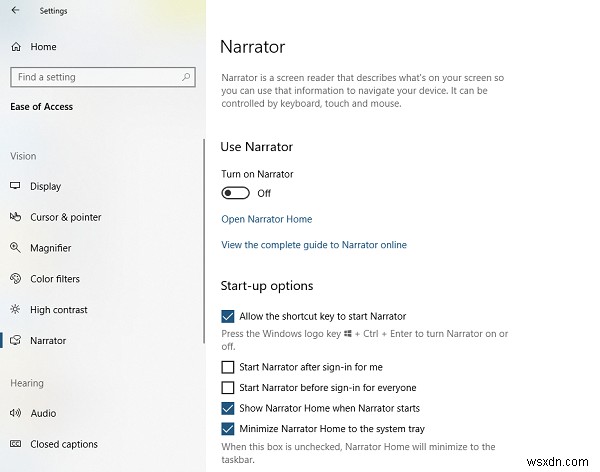Screen dimensions: 600x472
Task: Select High contrast in sidebar
Action: 59,310
